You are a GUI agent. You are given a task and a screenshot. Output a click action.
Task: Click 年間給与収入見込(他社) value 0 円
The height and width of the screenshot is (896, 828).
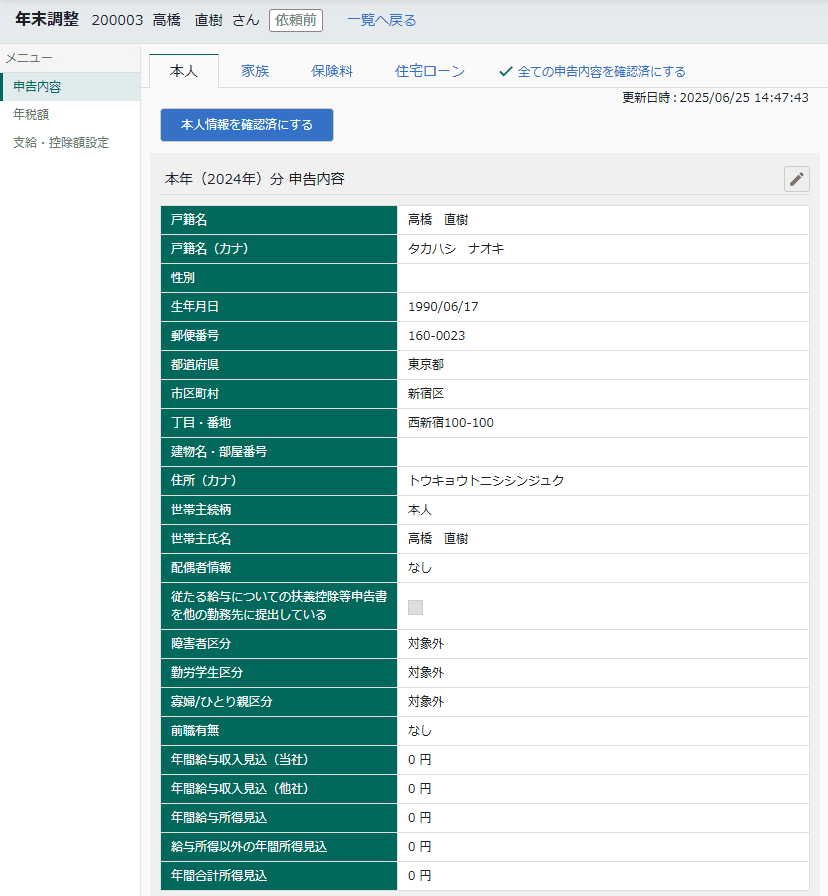click(x=419, y=789)
